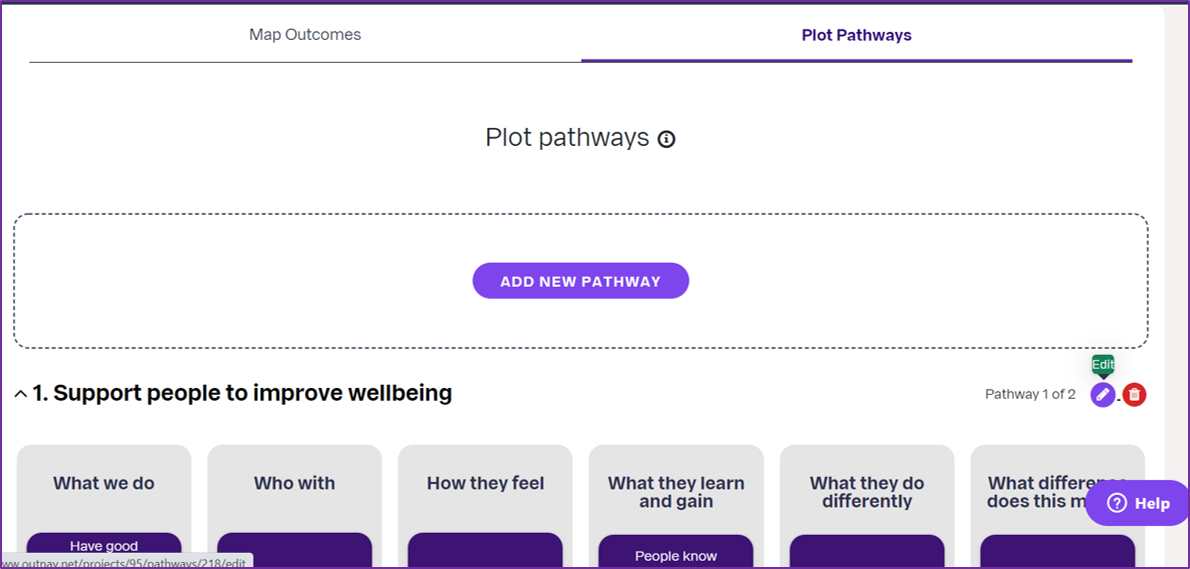Click the ADD NEW PATHWAY button
The image size is (1190, 569).
click(581, 281)
